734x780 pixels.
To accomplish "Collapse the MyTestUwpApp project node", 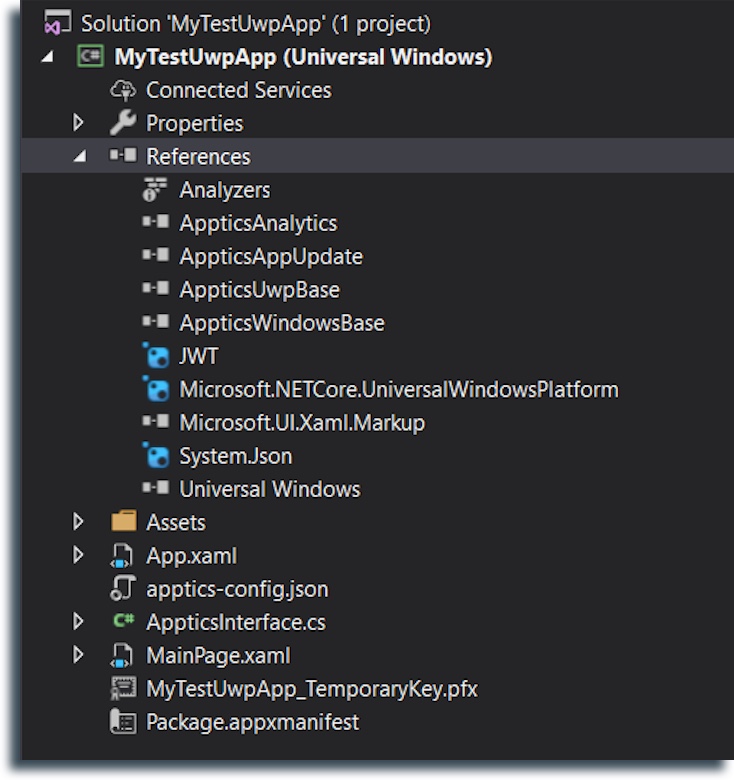I will pos(47,57).
